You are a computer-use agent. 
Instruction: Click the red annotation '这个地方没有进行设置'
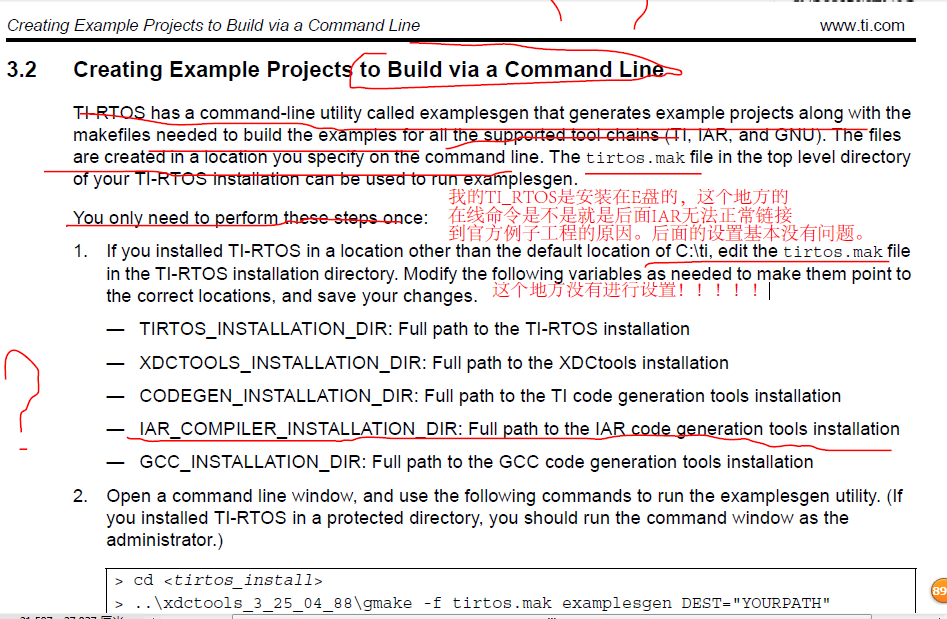pos(626,290)
